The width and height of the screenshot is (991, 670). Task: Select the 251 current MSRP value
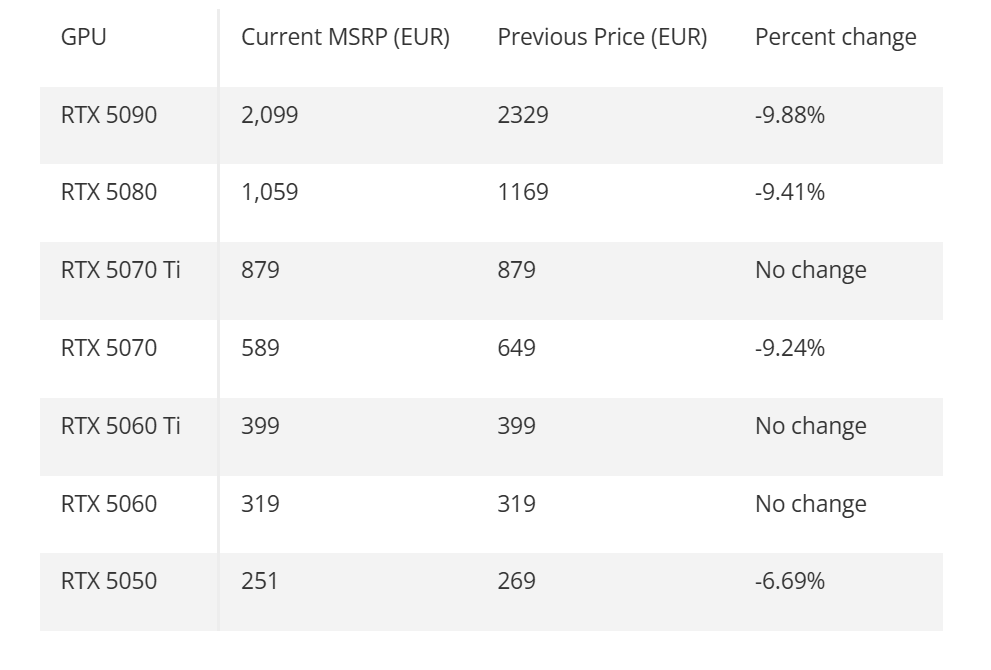tap(259, 581)
